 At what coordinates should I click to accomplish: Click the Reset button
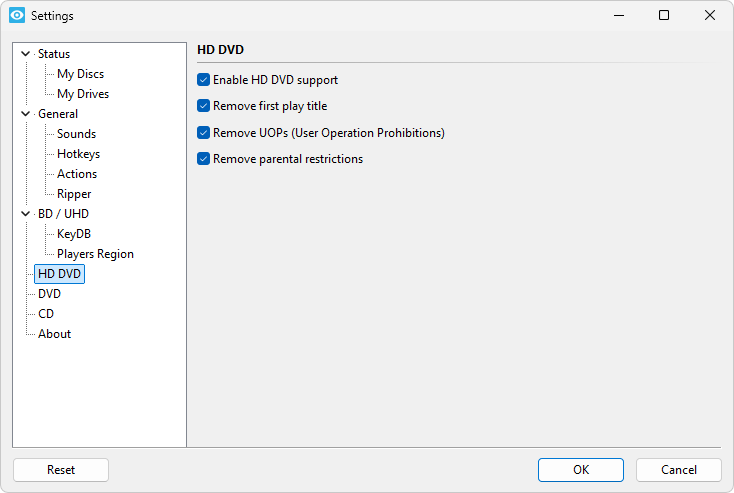(61, 470)
